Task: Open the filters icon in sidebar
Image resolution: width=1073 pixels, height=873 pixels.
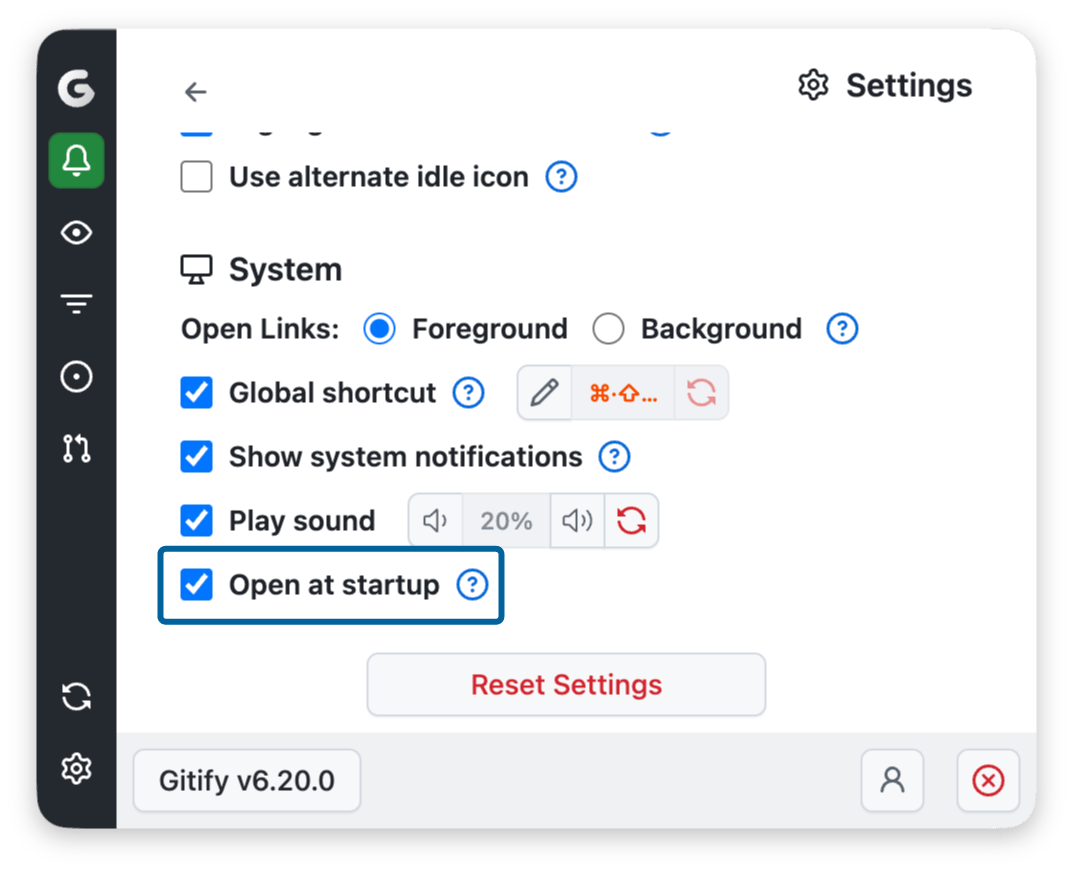Action: pos(76,304)
